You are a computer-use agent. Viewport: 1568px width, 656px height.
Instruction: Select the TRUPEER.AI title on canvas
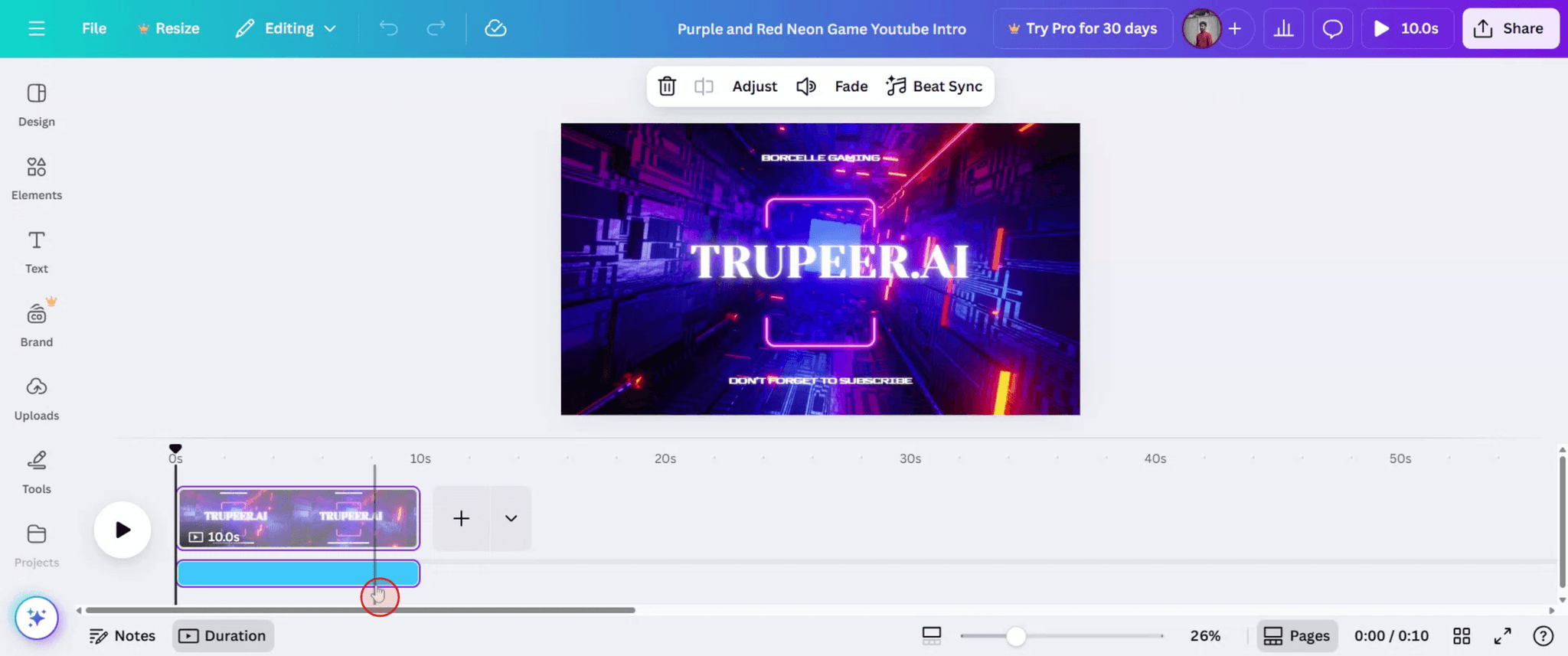(829, 262)
